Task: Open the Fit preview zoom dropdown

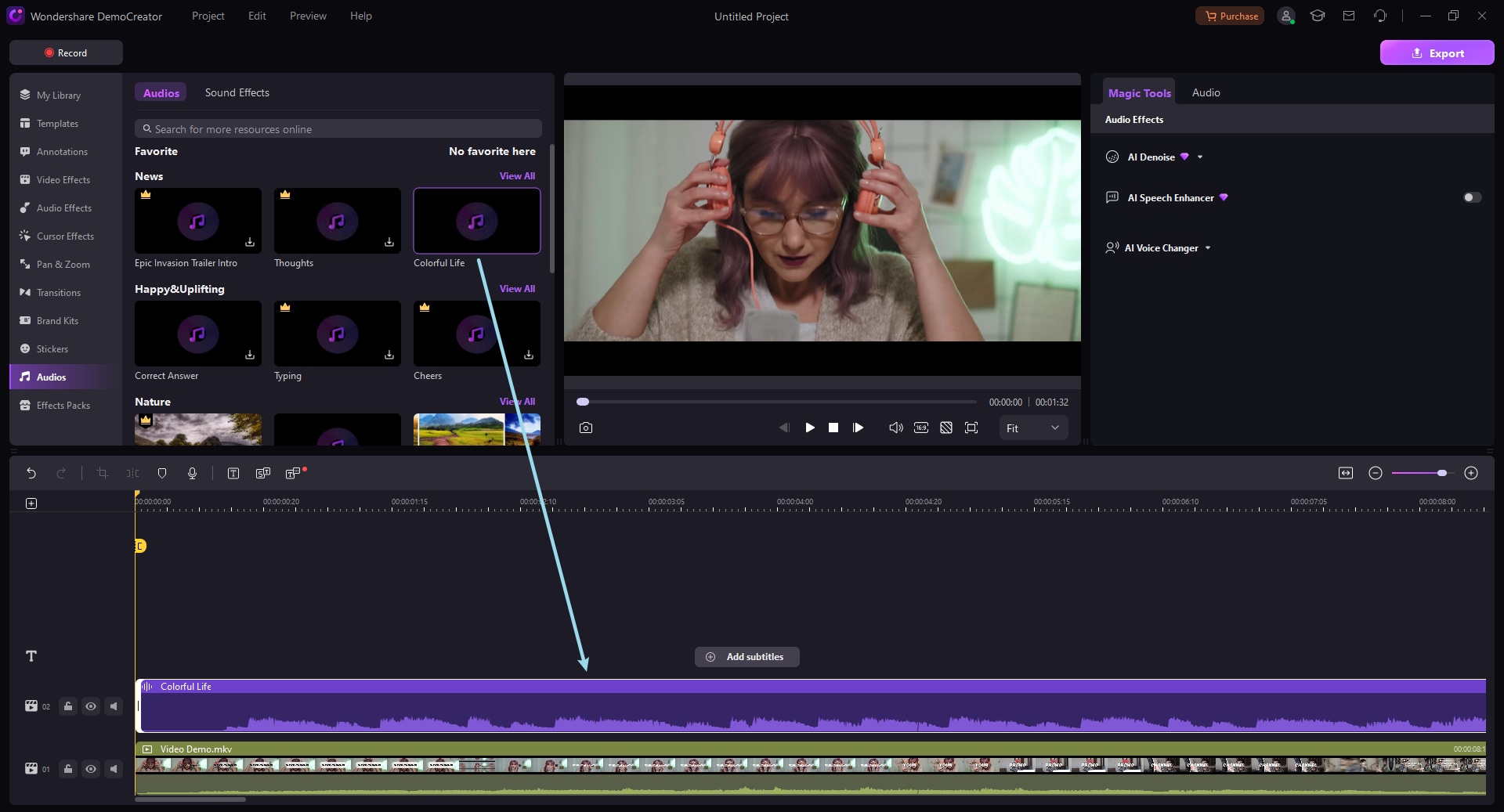Action: tap(1033, 428)
